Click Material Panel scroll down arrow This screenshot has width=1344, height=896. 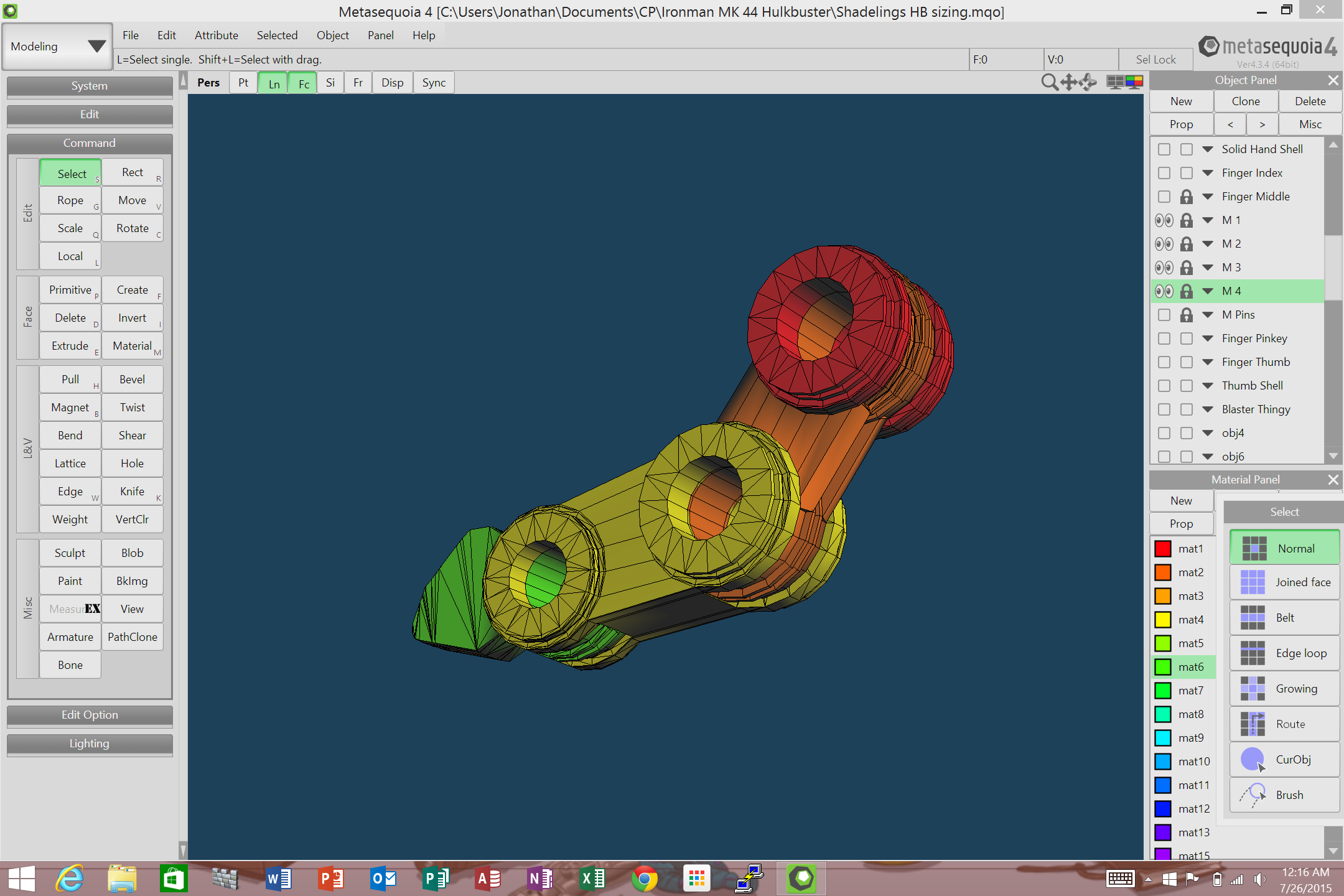1333,851
